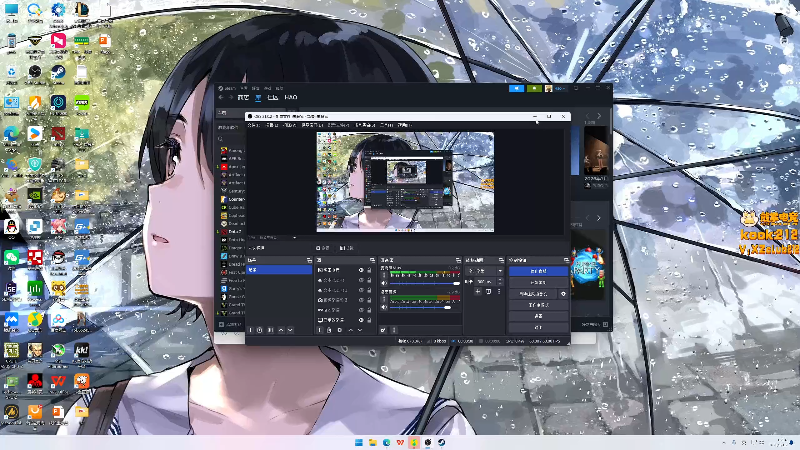Open advanced audio properties gear below mixer

(383, 330)
